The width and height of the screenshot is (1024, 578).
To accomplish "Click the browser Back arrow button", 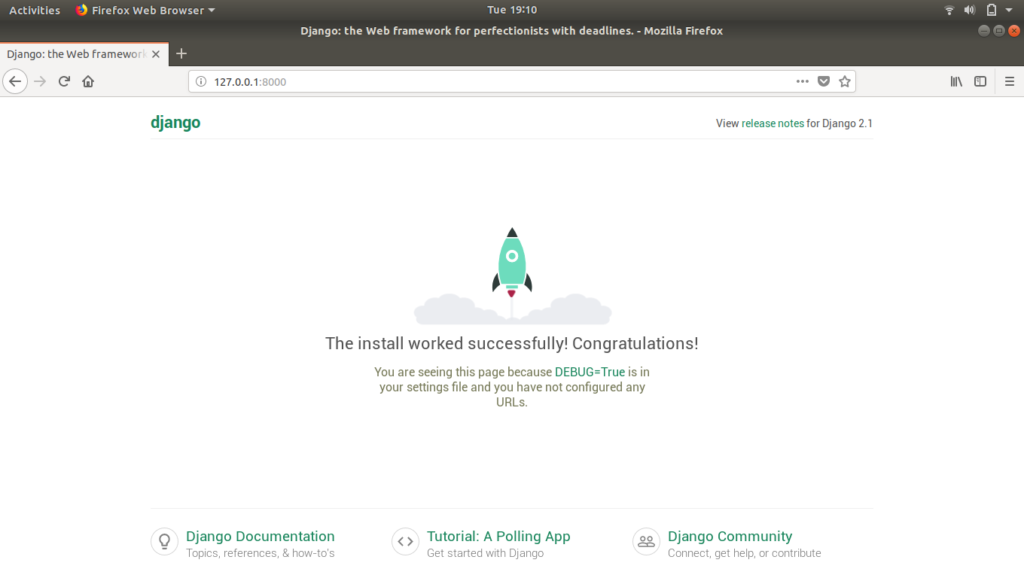I will click(15, 82).
